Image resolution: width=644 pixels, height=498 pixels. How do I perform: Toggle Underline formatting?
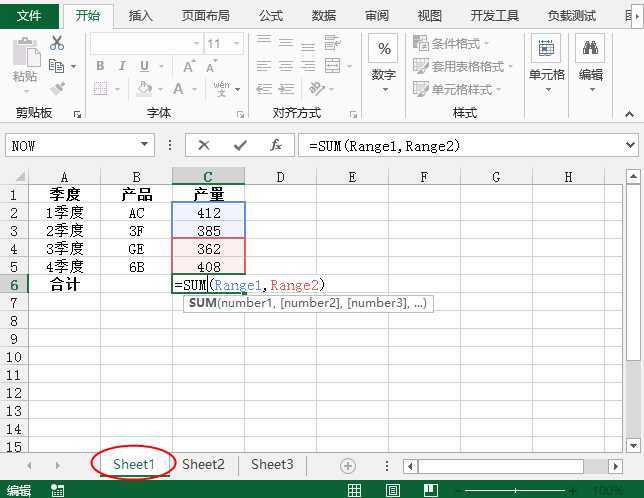144,66
